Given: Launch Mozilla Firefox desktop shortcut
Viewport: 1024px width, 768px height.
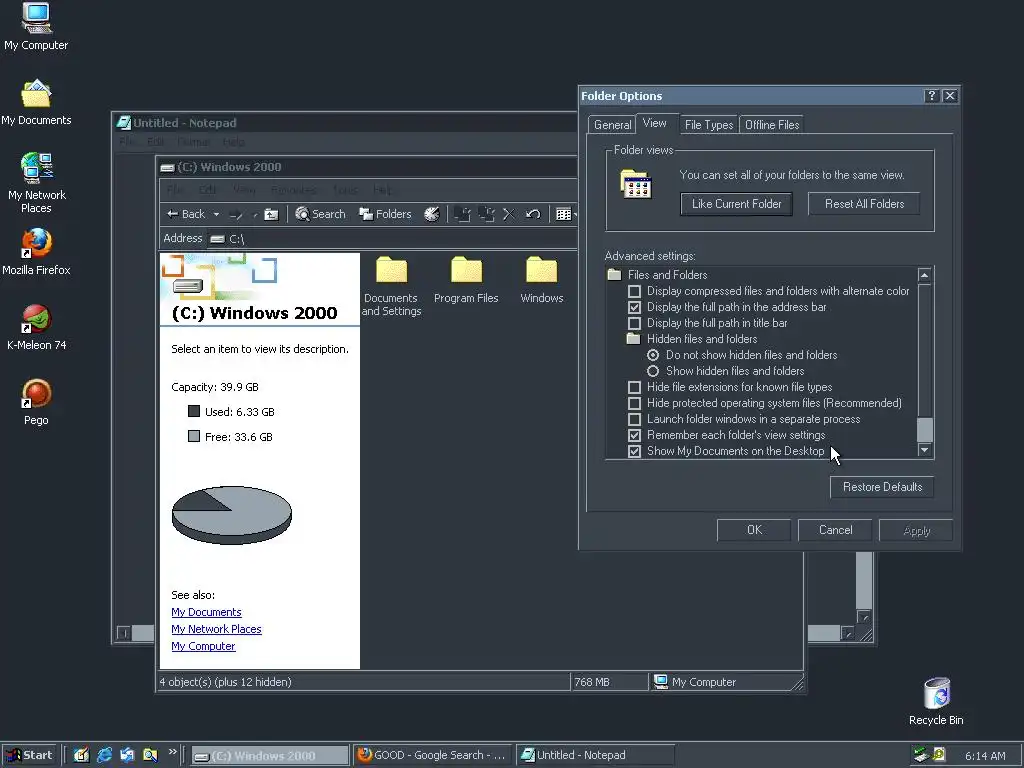Looking at the screenshot, I should coord(36,251).
